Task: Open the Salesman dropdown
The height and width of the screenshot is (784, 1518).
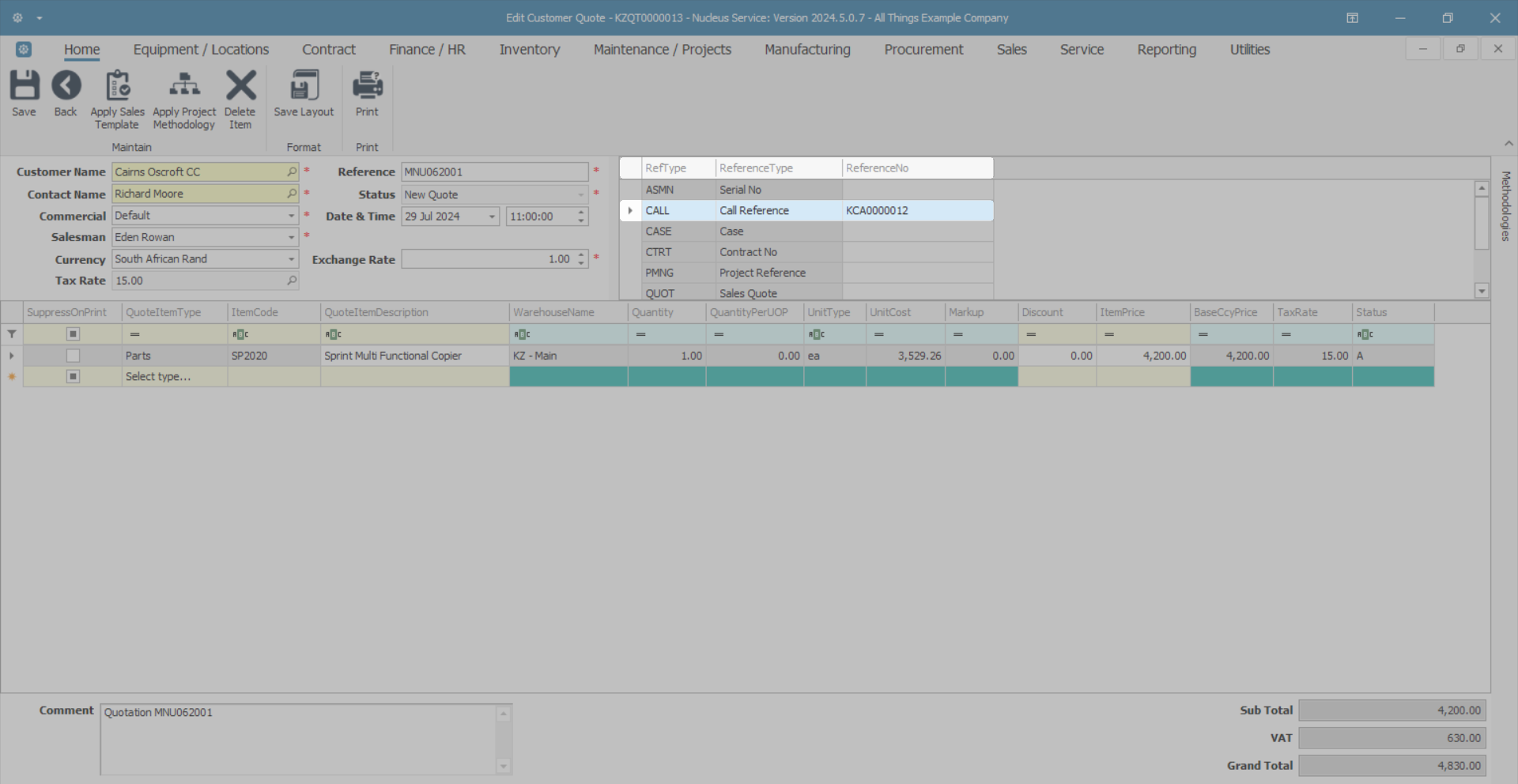Action: pos(291,237)
